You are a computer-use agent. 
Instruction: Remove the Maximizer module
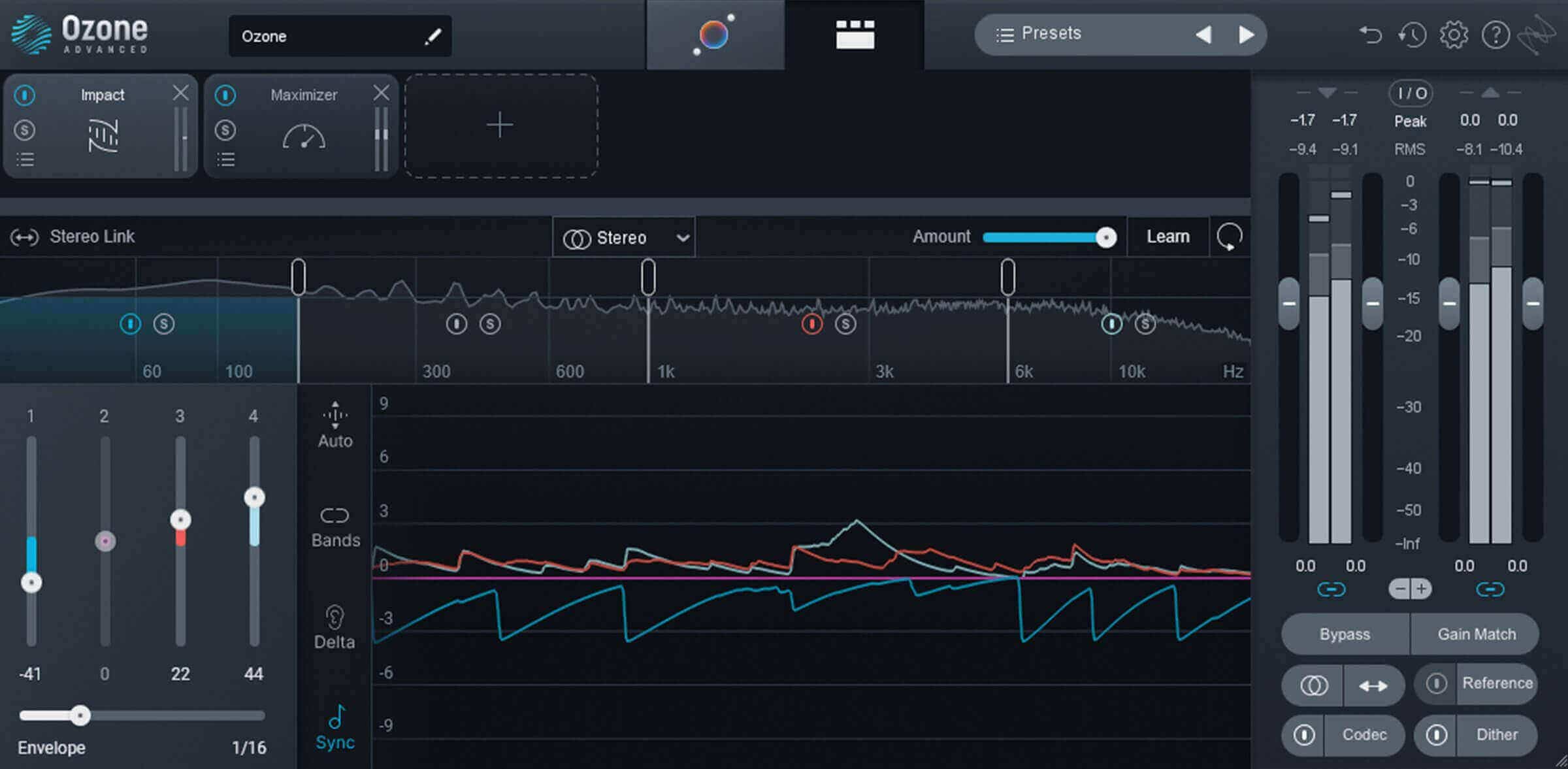pos(382,93)
